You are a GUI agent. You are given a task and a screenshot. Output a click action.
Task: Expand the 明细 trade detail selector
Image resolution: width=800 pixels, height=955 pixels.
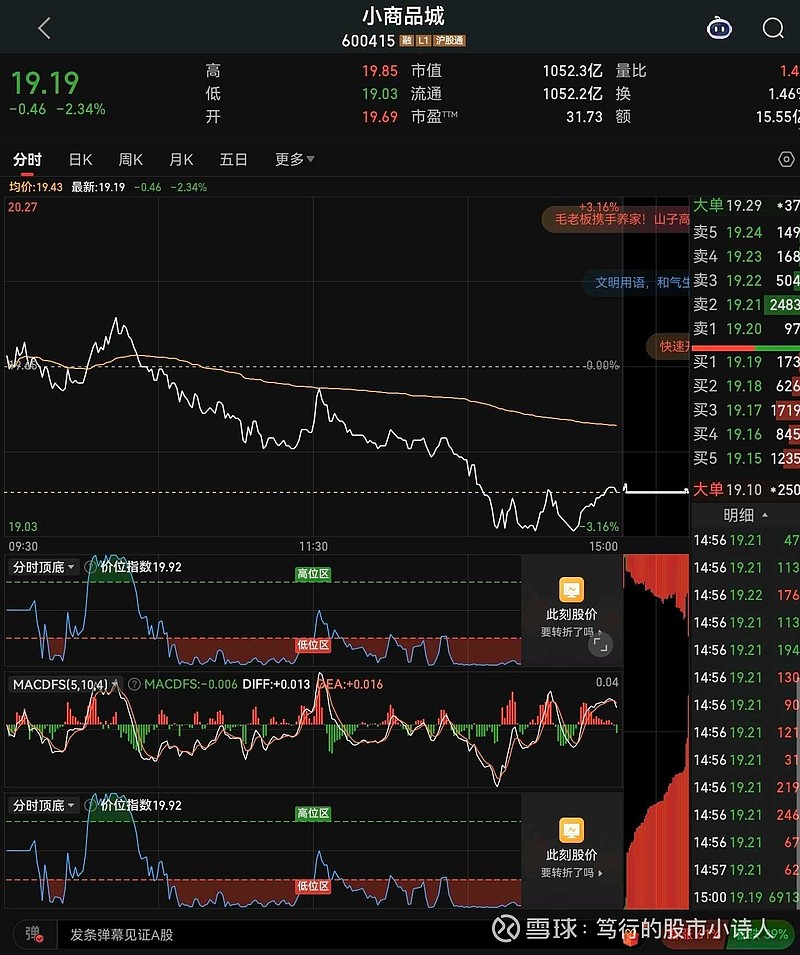click(745, 515)
